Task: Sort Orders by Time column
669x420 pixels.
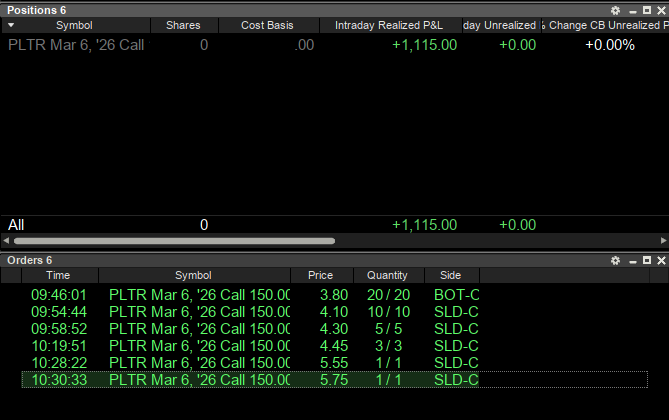Action: click(x=58, y=275)
